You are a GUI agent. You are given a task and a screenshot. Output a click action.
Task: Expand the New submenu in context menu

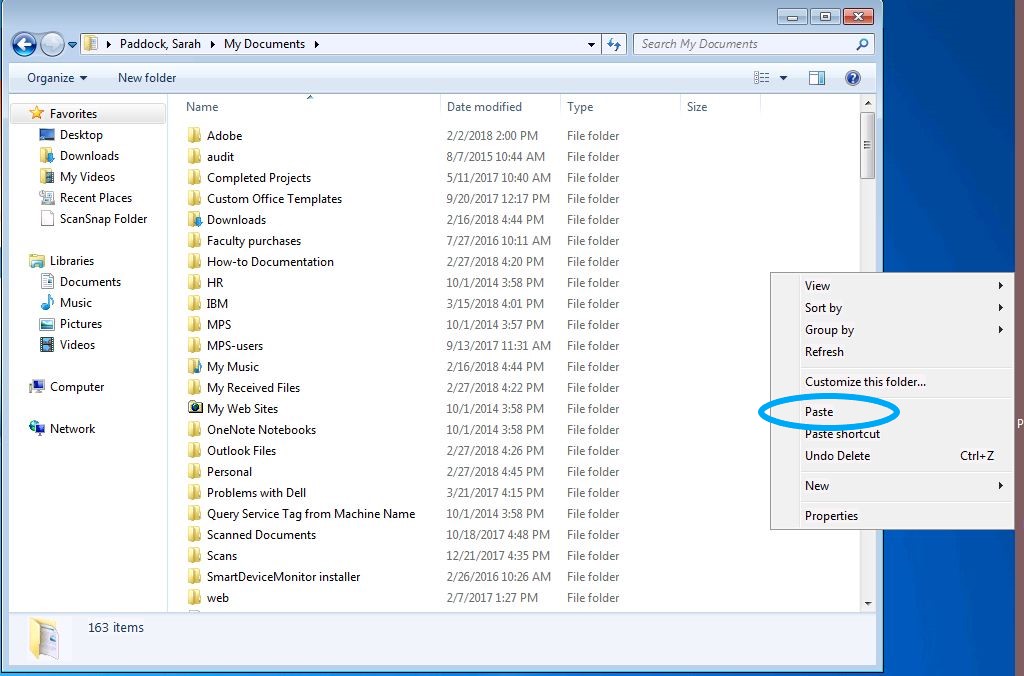pyautogui.click(x=891, y=485)
